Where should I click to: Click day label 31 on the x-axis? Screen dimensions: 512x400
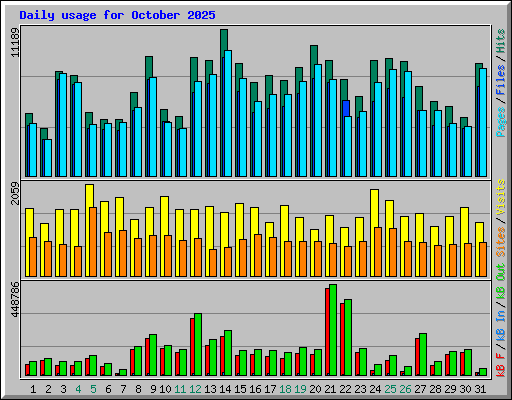480,389
